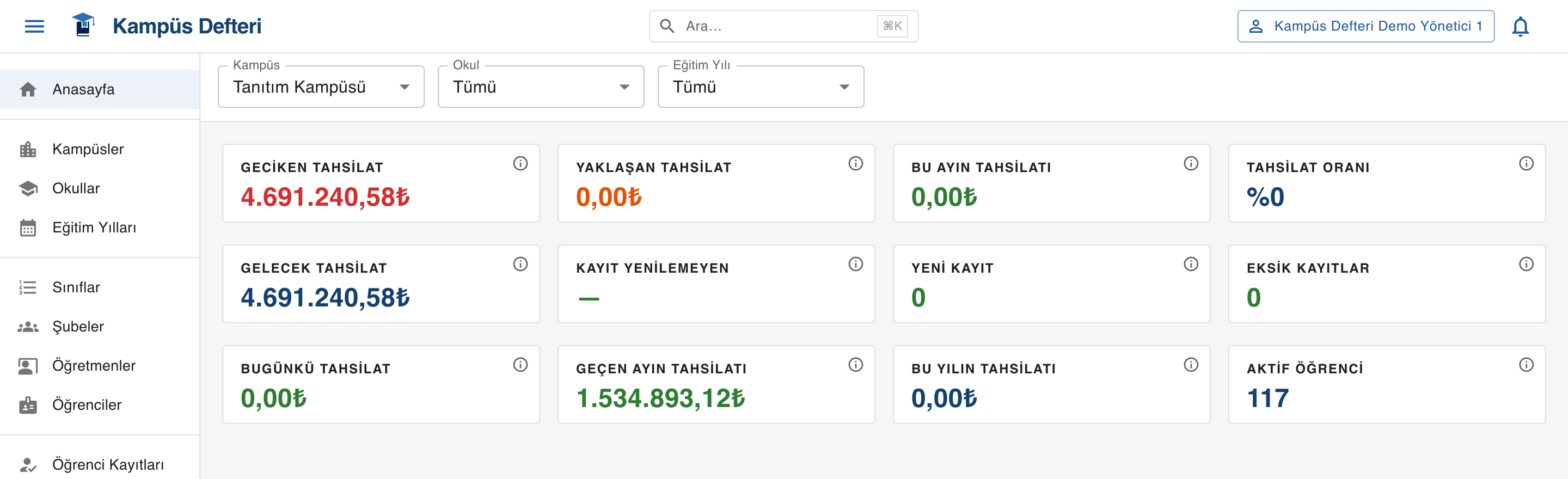Open Şubeler menu item
The height and width of the screenshot is (479, 1568).
coord(100,327)
